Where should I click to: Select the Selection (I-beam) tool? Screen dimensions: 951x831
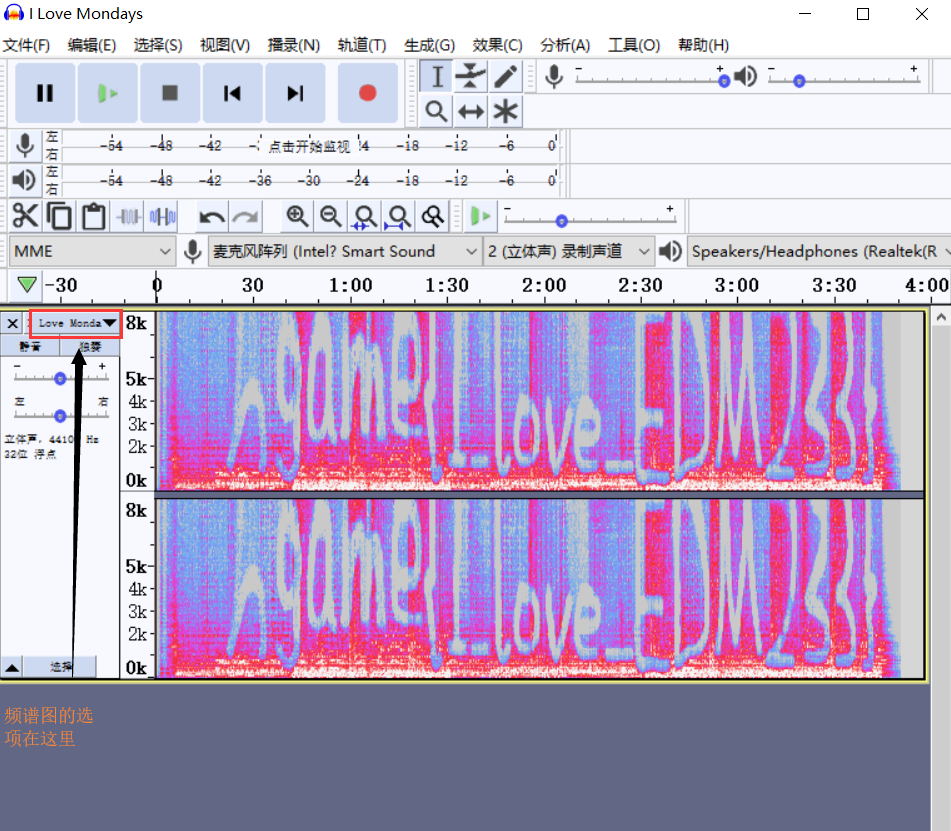[437, 76]
